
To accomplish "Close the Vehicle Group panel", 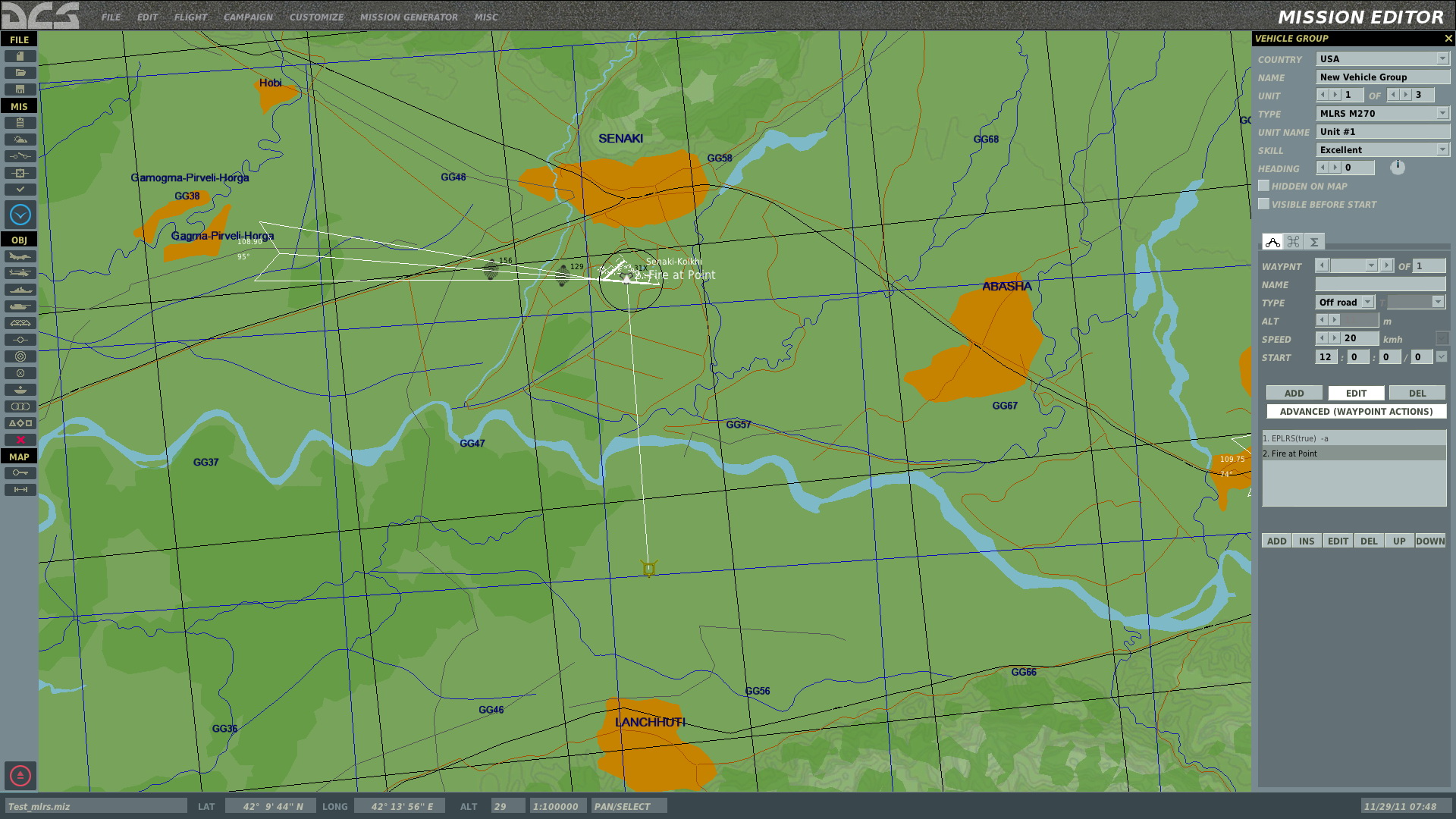I will click(1448, 39).
